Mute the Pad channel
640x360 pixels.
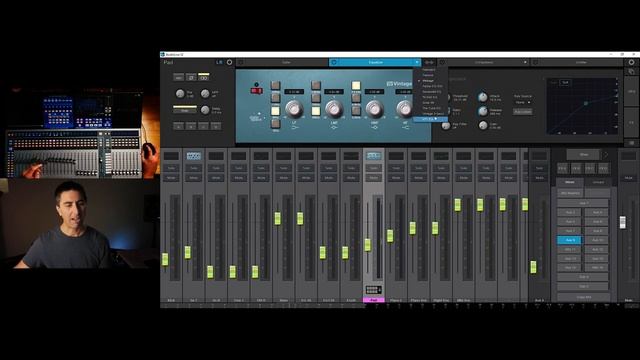tap(373, 178)
